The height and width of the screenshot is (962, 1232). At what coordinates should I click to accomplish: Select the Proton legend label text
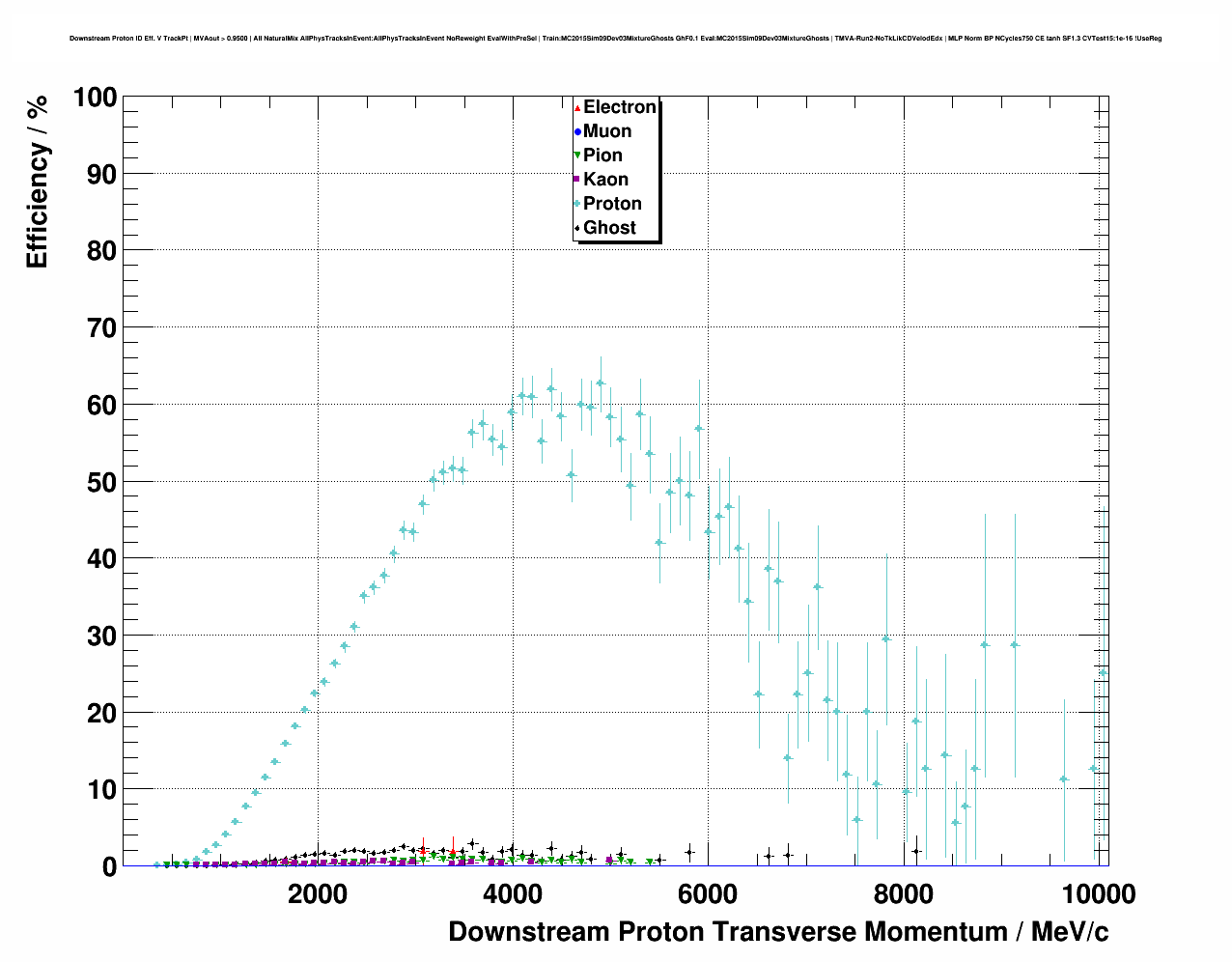click(612, 204)
